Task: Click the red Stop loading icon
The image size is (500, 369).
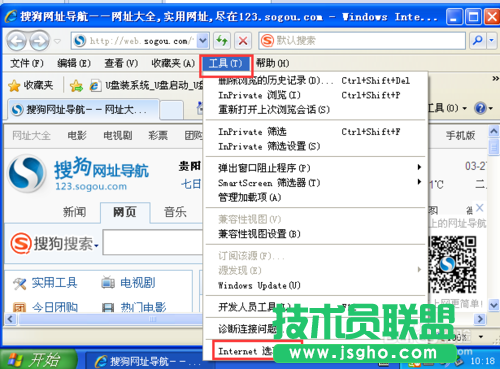Action: pyautogui.click(x=243, y=41)
